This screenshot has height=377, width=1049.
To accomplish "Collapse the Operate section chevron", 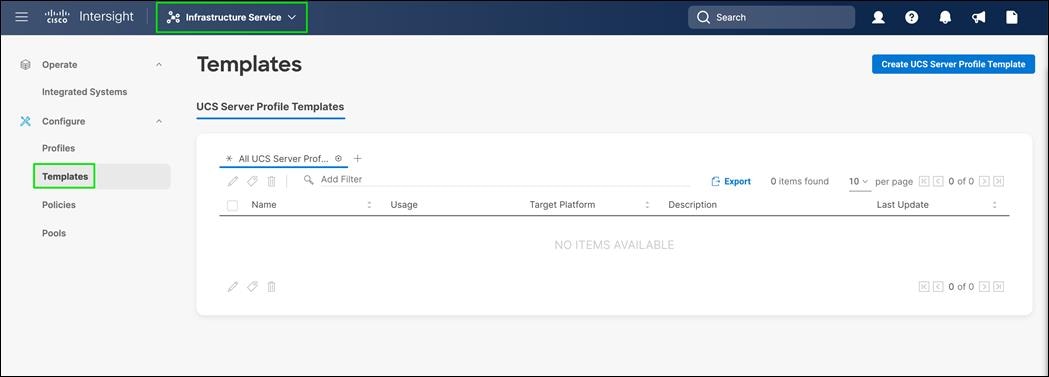I will (159, 65).
